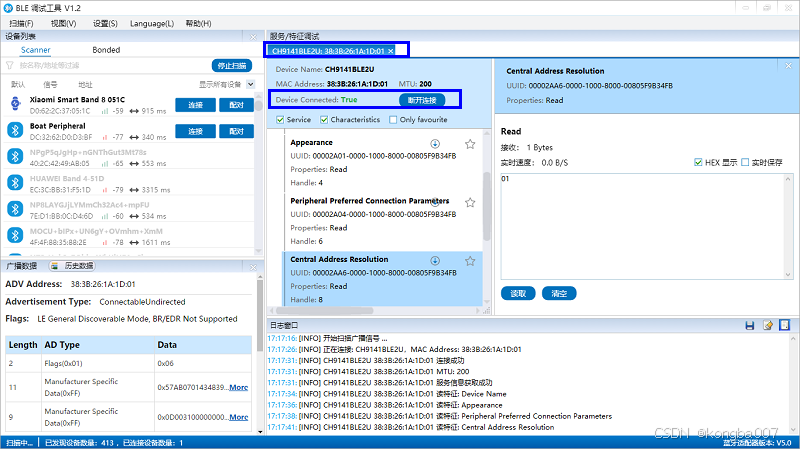Screen dimensions: 800x449
Task: Connect to Boat Peripheral
Action: (x=195, y=131)
